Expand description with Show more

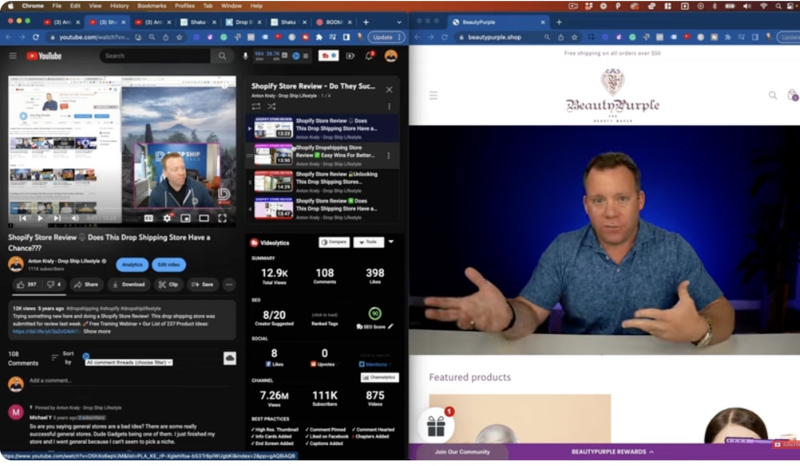pyautogui.click(x=97, y=331)
